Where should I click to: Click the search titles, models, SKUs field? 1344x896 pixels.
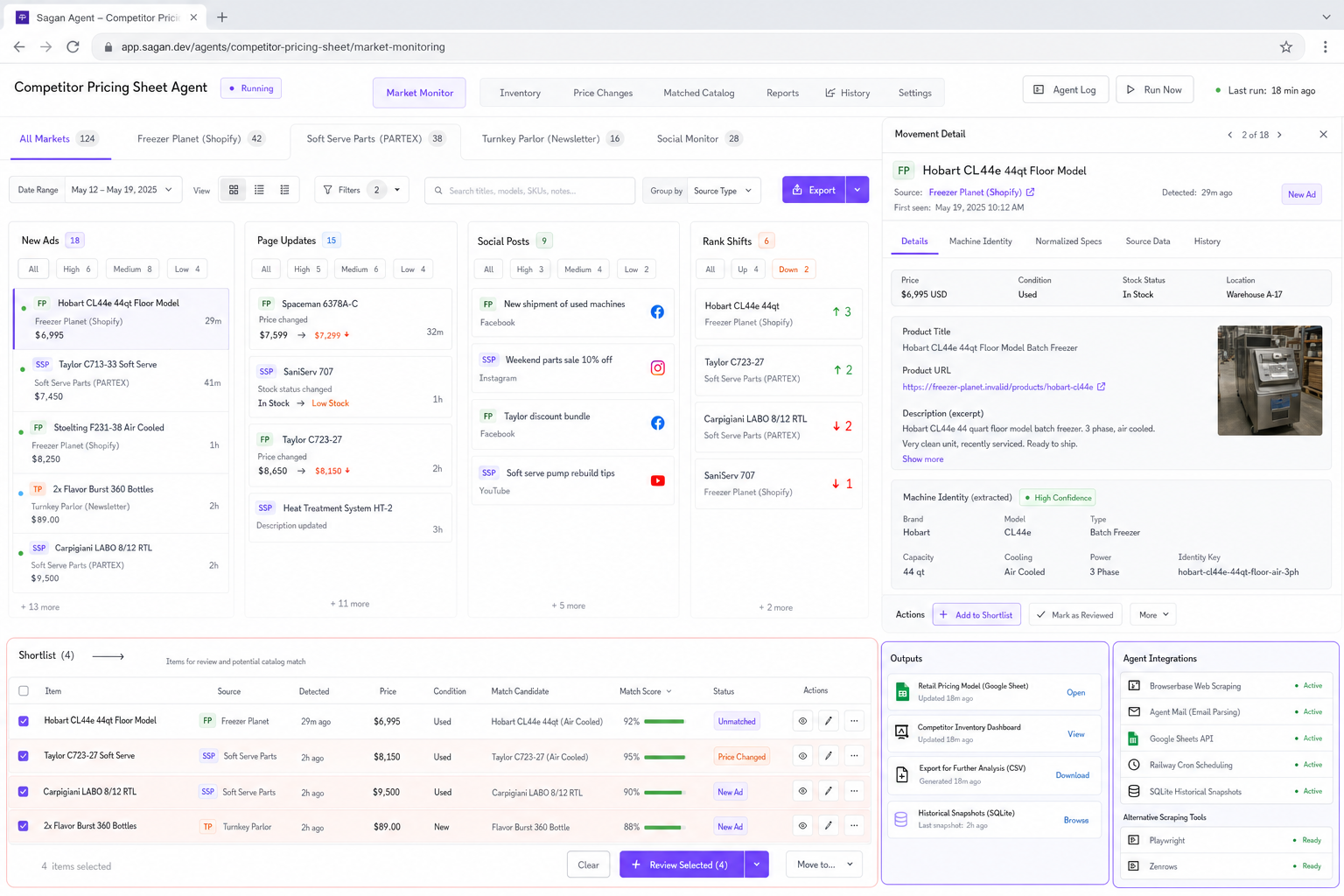[530, 191]
